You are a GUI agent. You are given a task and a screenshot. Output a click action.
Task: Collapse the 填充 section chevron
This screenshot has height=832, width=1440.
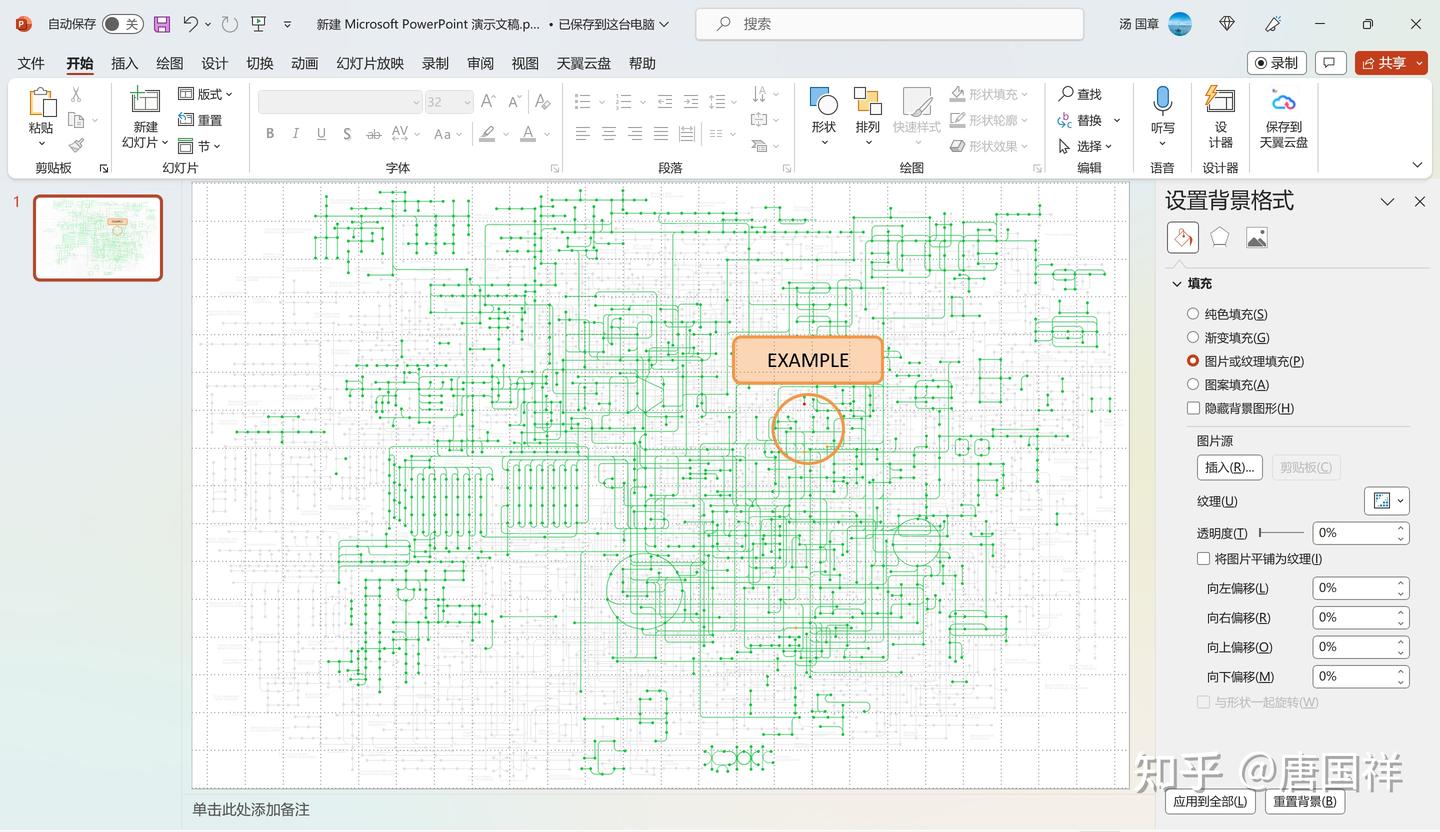tap(1178, 283)
